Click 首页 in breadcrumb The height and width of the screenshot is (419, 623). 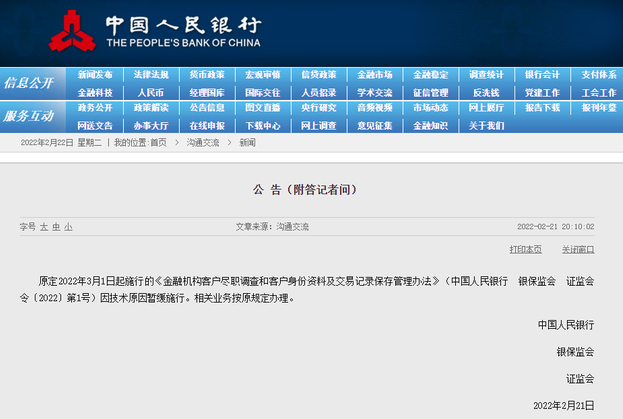(x=158, y=143)
